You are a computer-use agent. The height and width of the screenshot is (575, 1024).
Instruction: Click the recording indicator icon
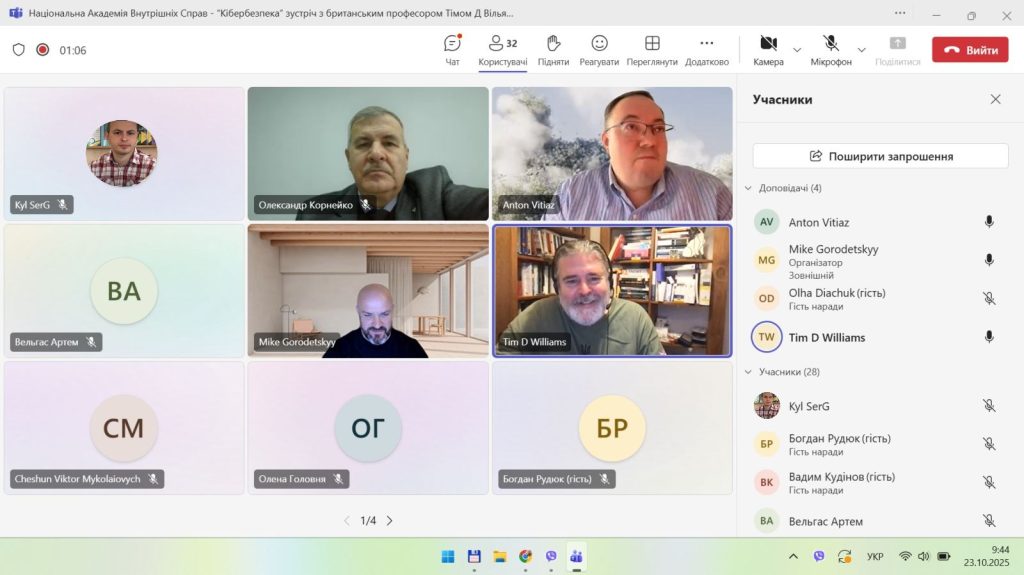point(43,50)
